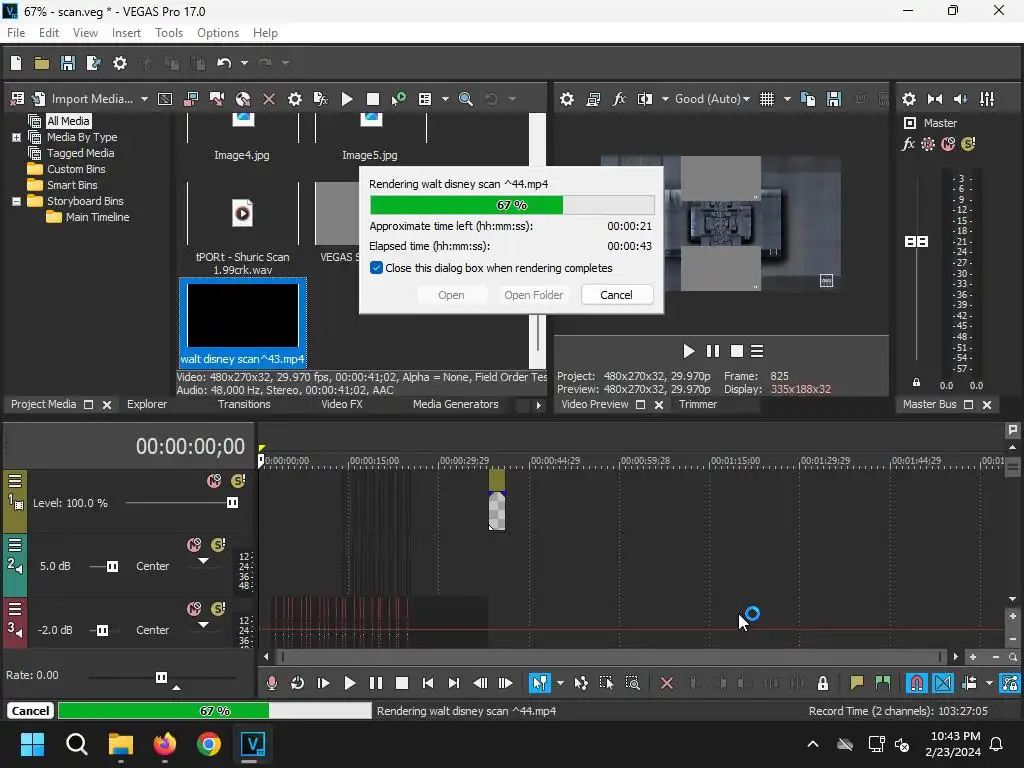Image resolution: width=1024 pixels, height=768 pixels.
Task: Lock master fader channels
Action: [x=916, y=382]
